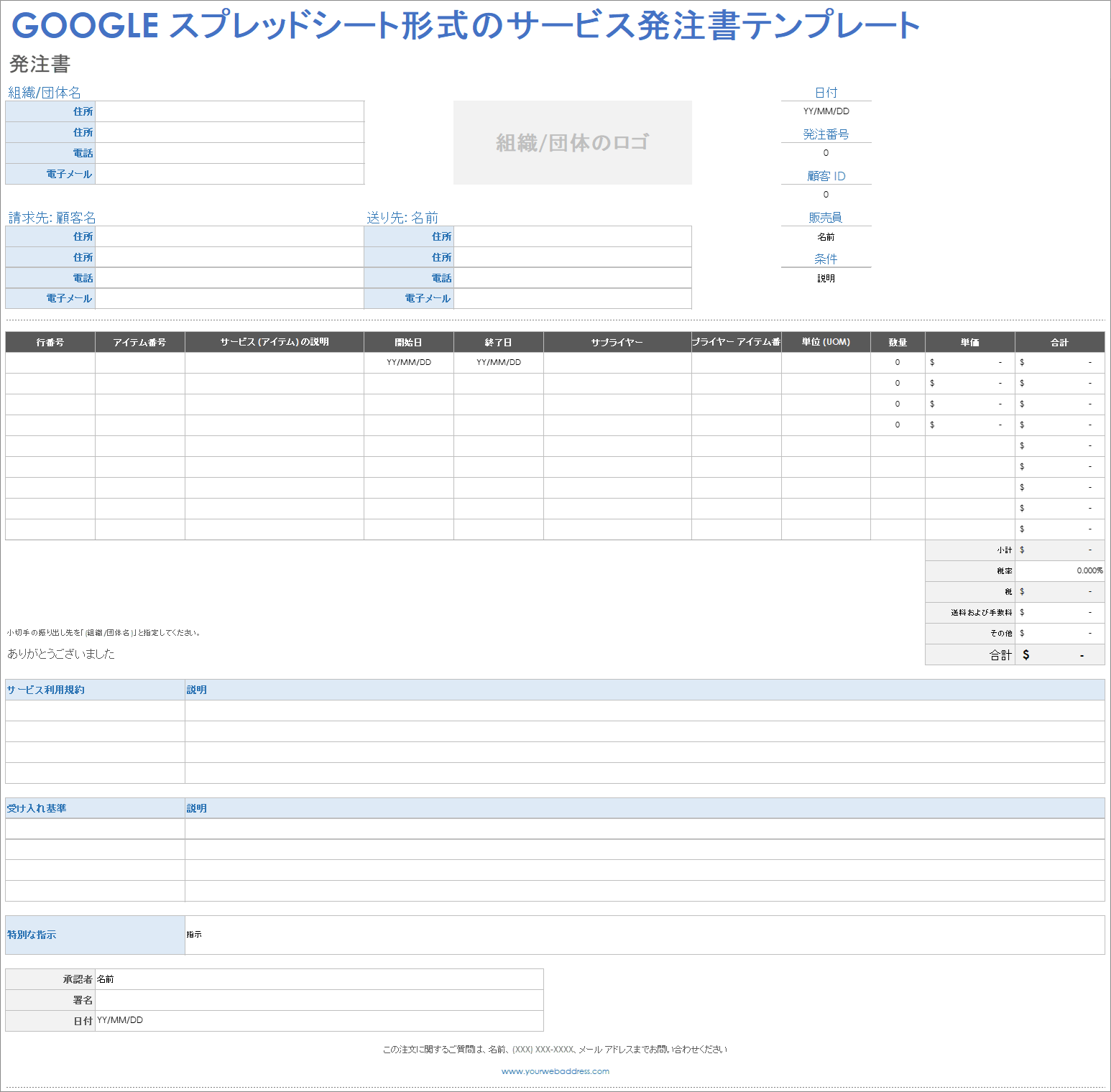Select the 組織/団体名 header link
Viewport: 1111px width, 1092px height.
tap(43, 92)
